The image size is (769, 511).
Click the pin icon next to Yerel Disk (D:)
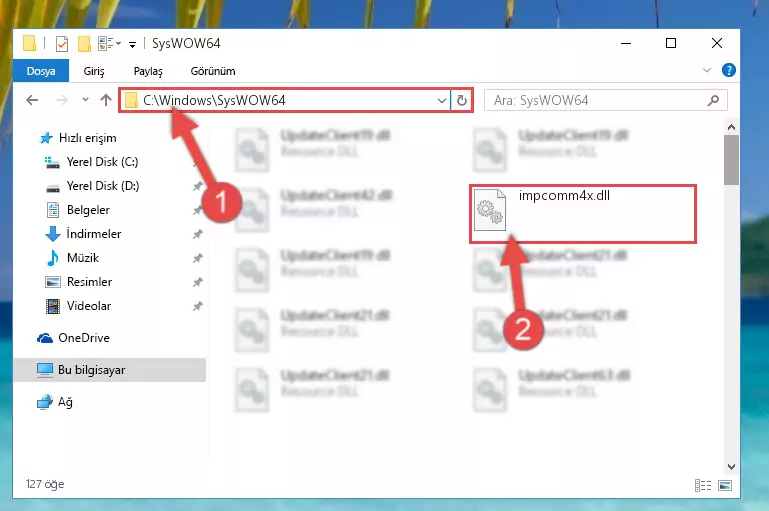198,186
